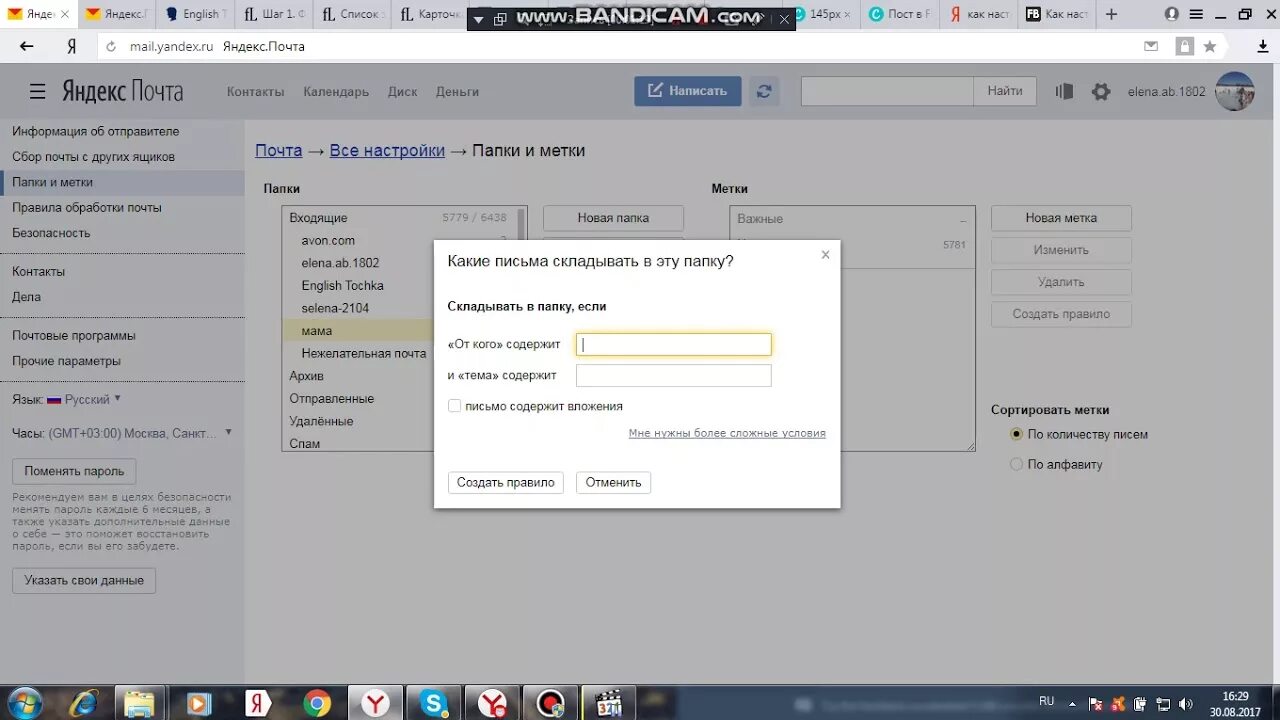Viewport: 1280px width, 720px height.
Task: Click the Новая папка button
Action: pyautogui.click(x=613, y=218)
